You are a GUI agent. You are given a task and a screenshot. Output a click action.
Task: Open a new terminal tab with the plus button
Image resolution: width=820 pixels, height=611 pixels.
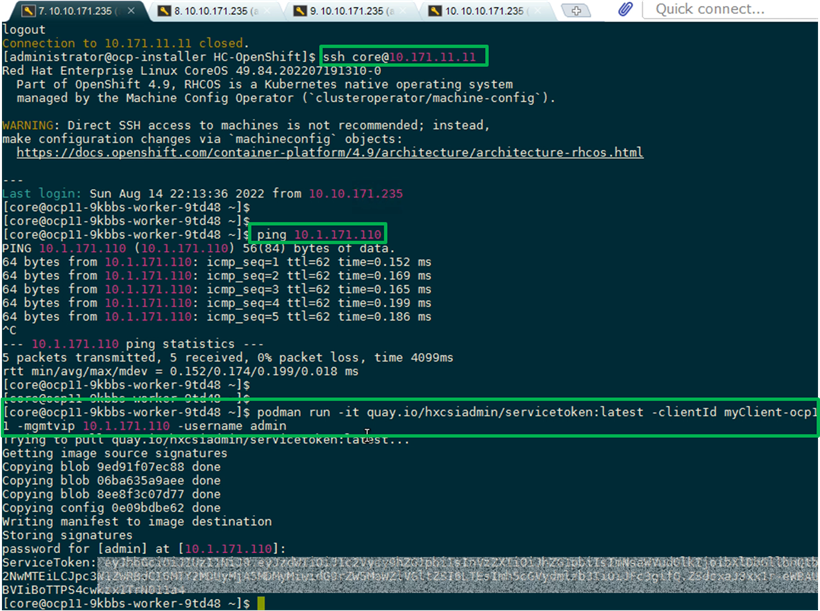(x=576, y=10)
